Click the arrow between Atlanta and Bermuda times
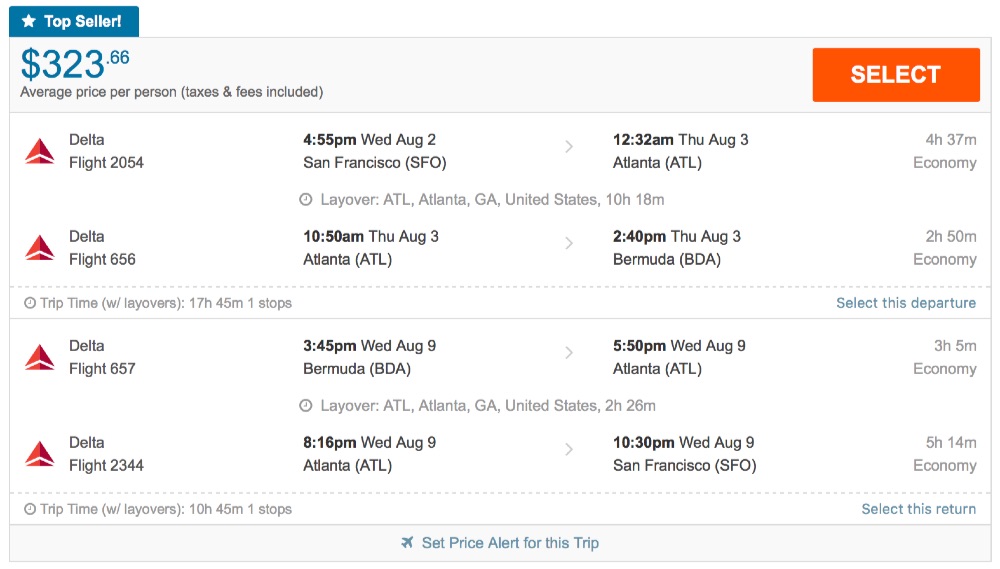Image resolution: width=1000 pixels, height=569 pixels. pyautogui.click(x=569, y=243)
